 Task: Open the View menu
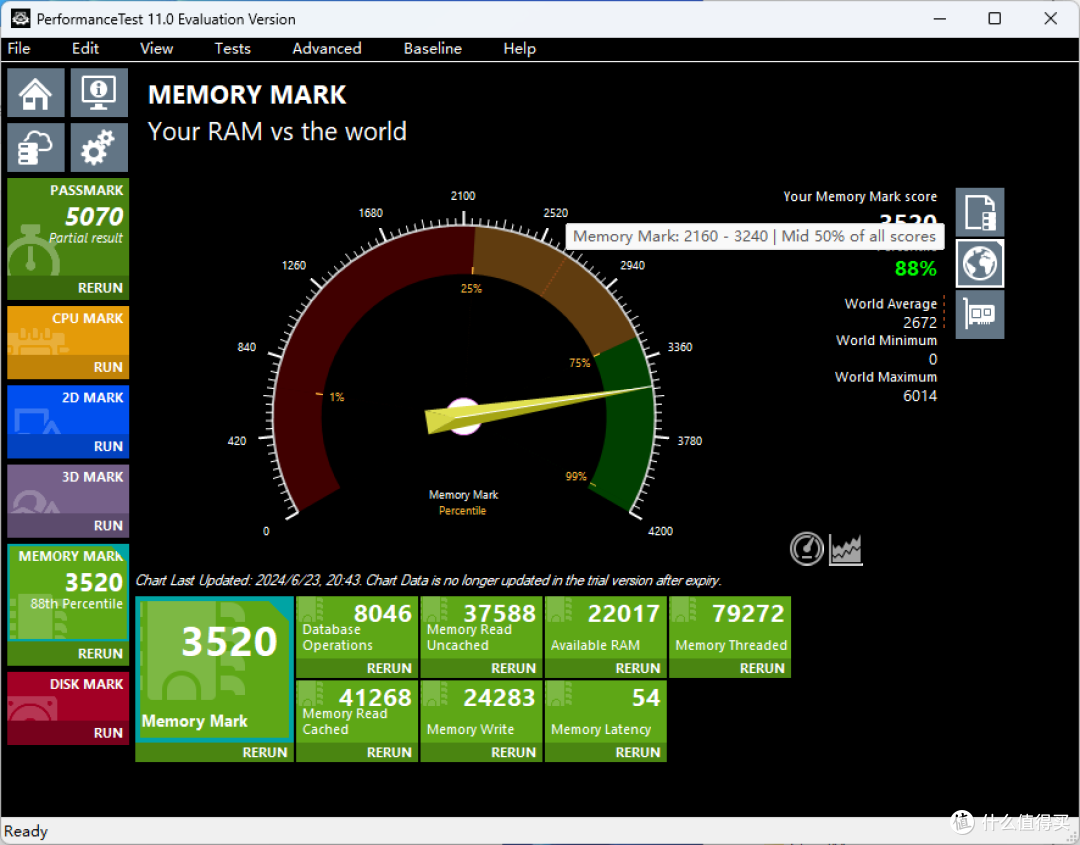[x=156, y=48]
